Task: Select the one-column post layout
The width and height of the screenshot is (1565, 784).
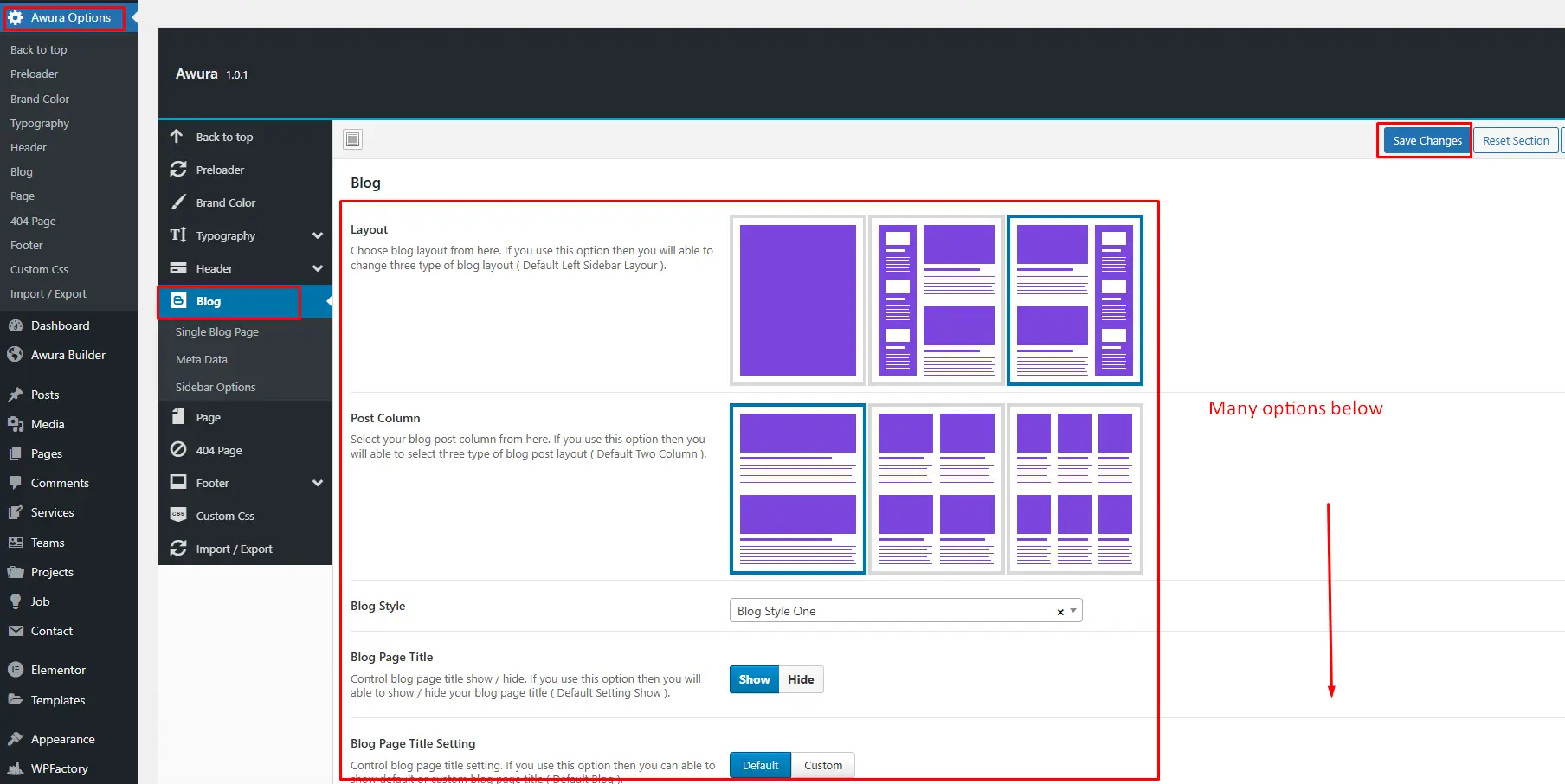Action: click(x=798, y=489)
